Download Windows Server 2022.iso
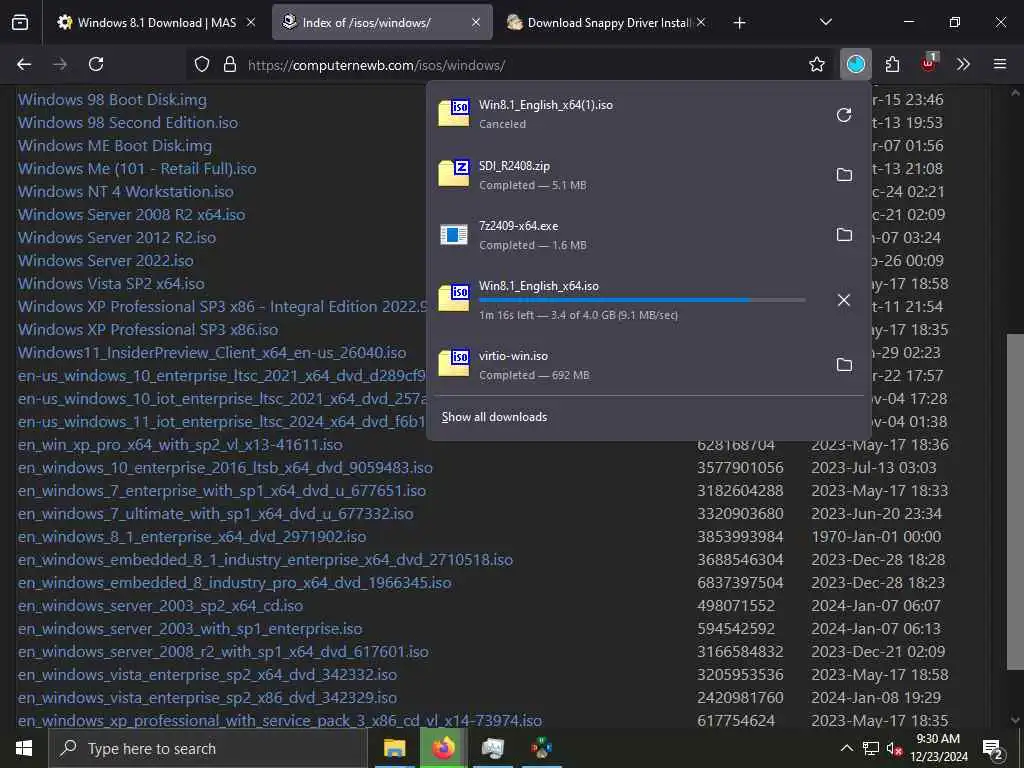1024x768 pixels. point(106,261)
